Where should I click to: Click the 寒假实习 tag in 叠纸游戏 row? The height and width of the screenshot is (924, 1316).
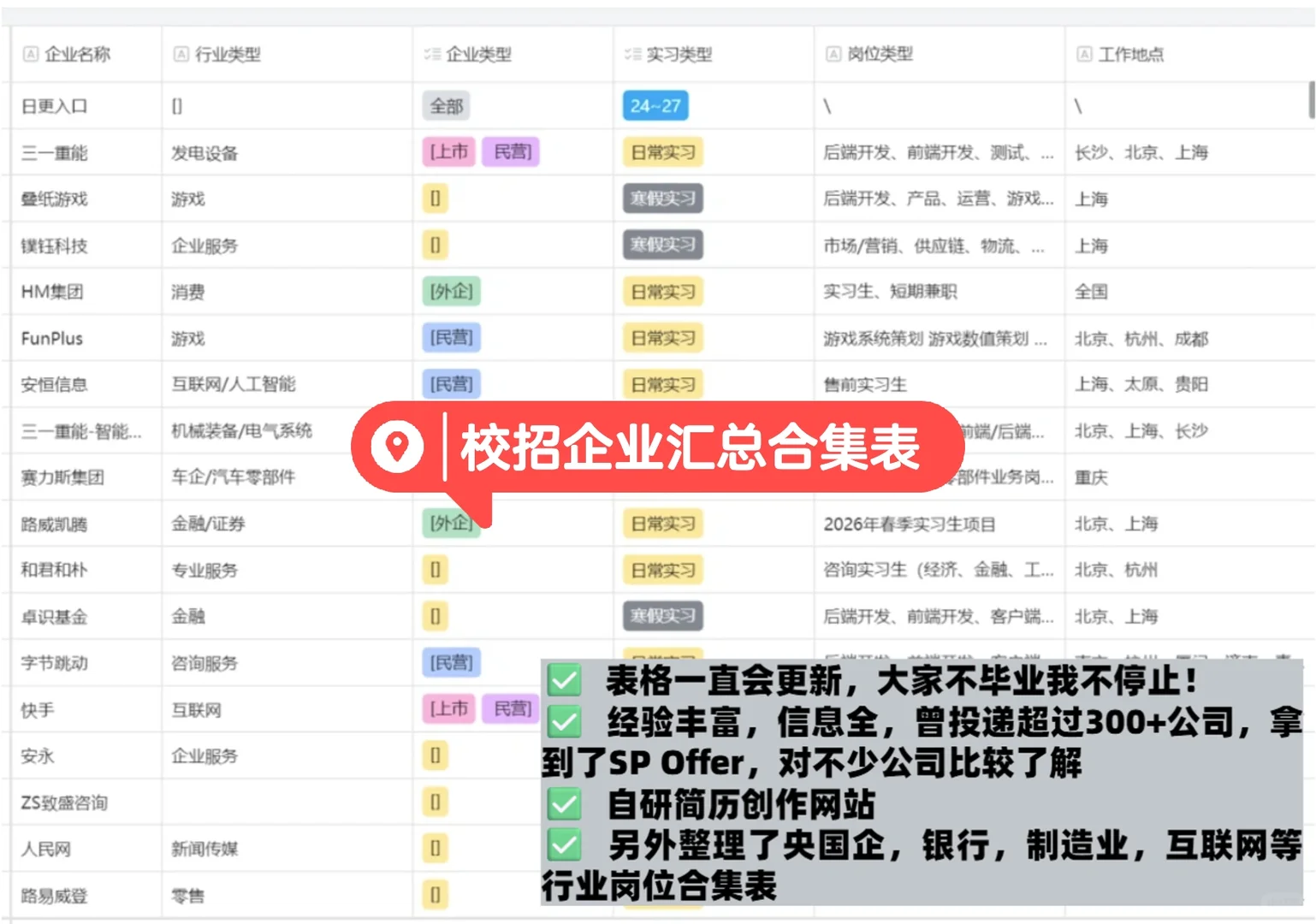(662, 198)
